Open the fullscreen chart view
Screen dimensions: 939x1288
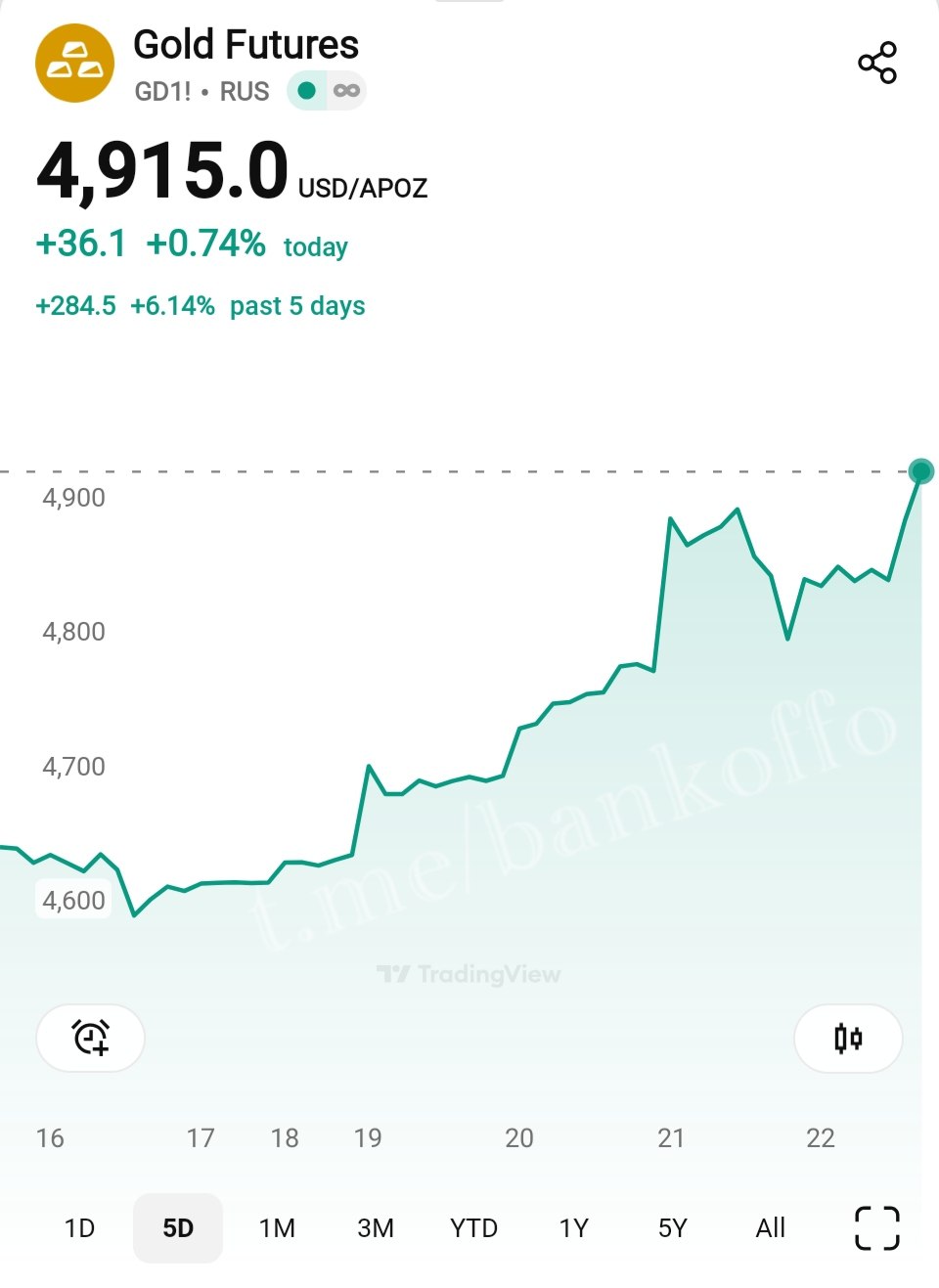pos(876,1227)
